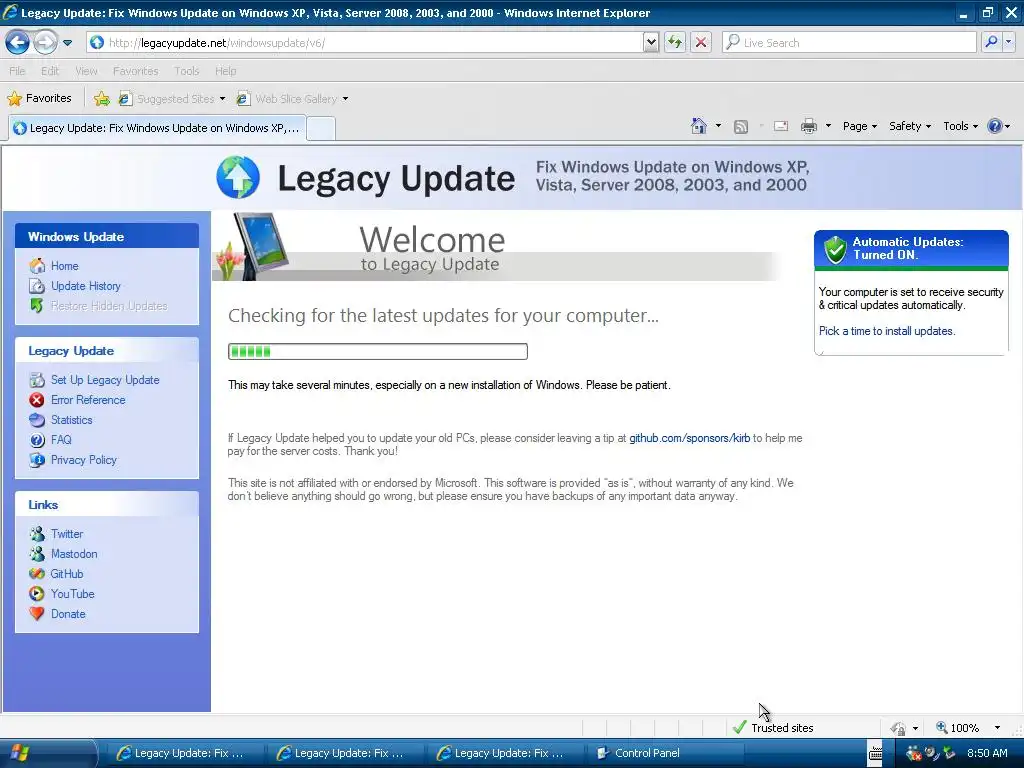Click Trusted sites security zone indicator
The image size is (1024, 768).
[774, 728]
